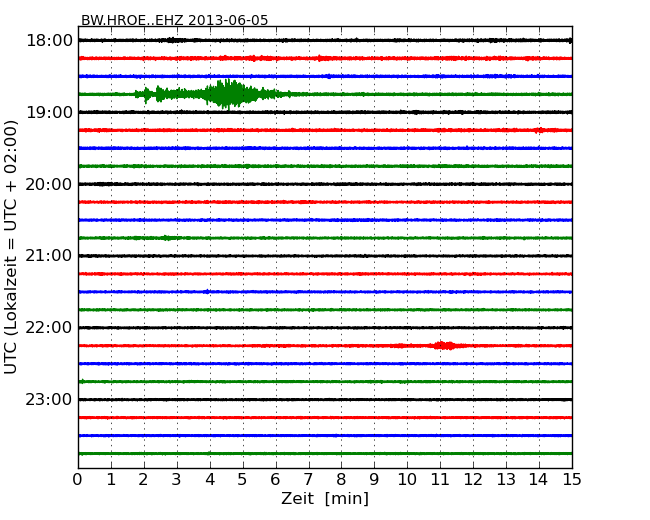
Task: Click the plot title BW.HROE..EHZ 2013-06-05
Action: click(x=175, y=20)
